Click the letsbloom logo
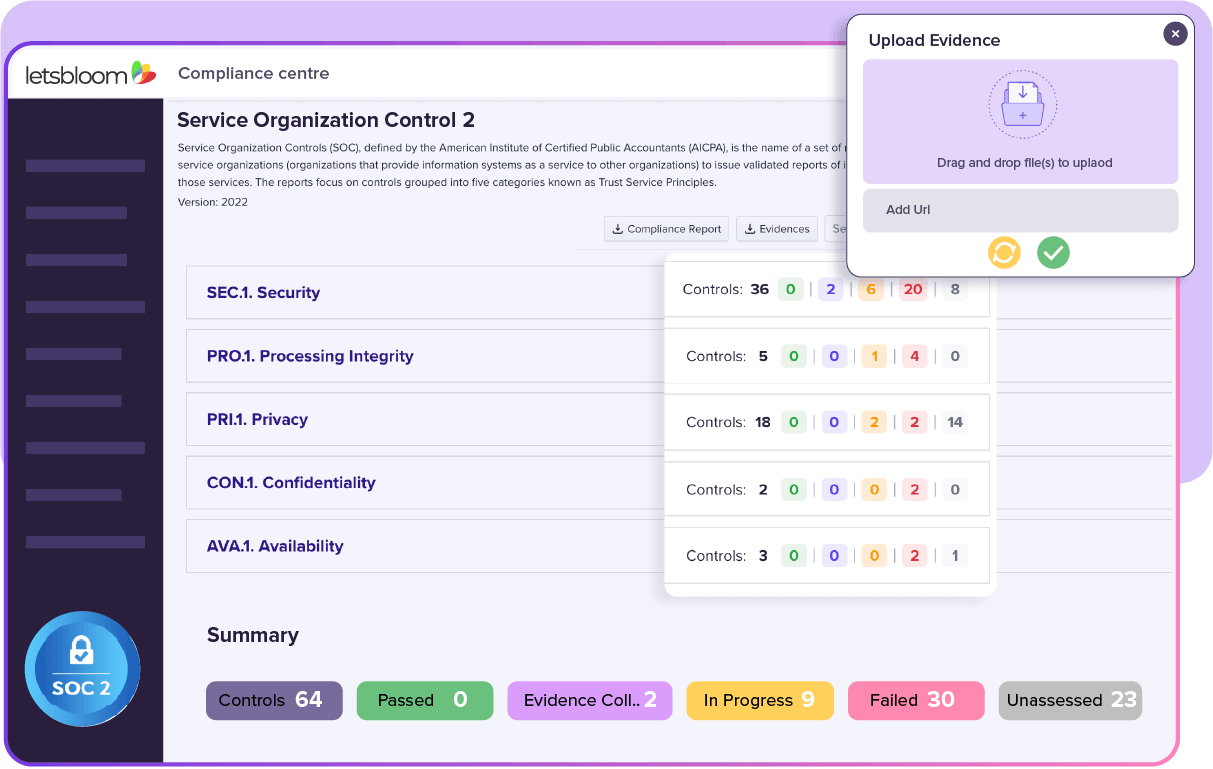 coord(90,73)
